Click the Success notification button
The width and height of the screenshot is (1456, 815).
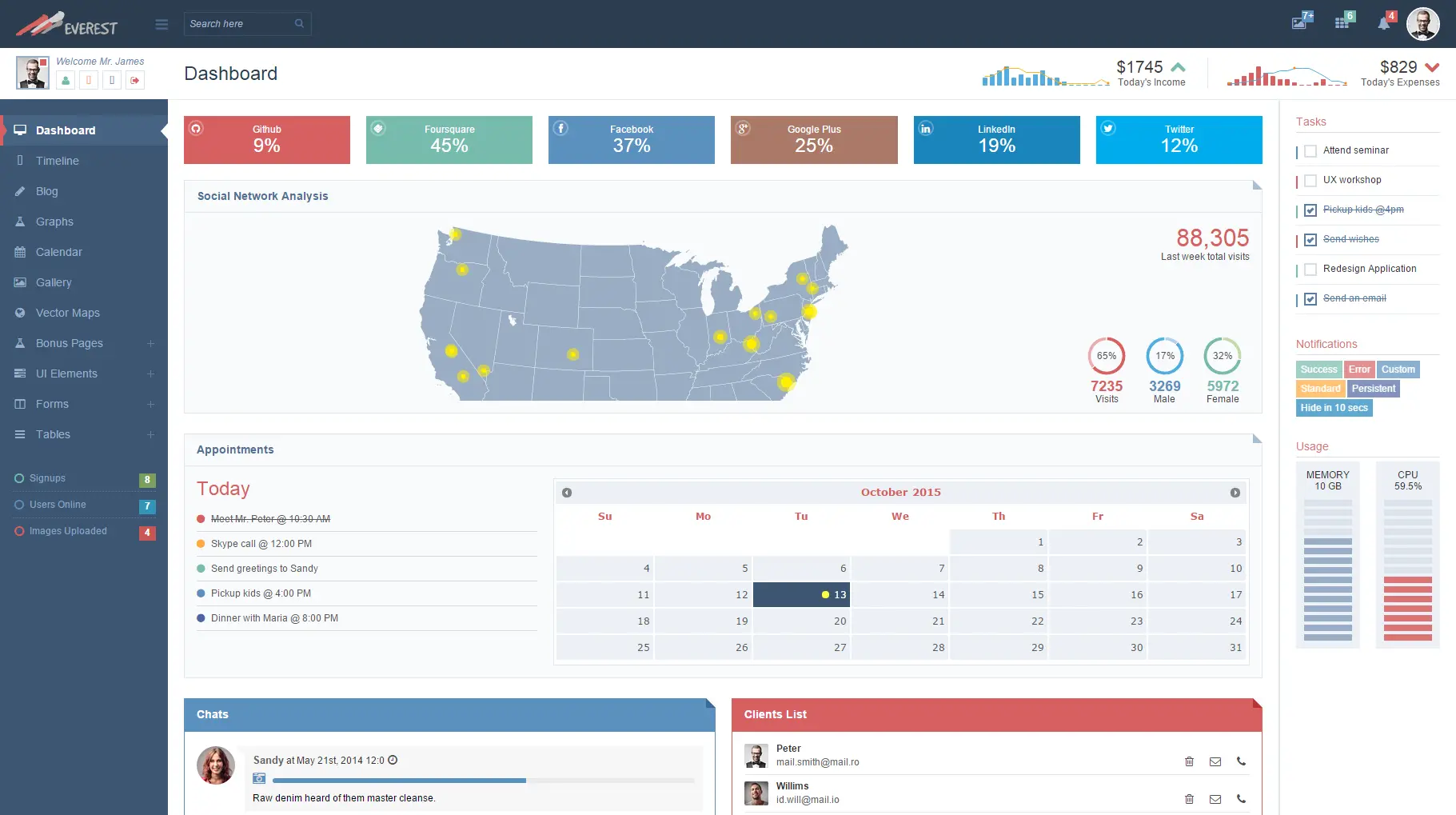pyautogui.click(x=1318, y=370)
